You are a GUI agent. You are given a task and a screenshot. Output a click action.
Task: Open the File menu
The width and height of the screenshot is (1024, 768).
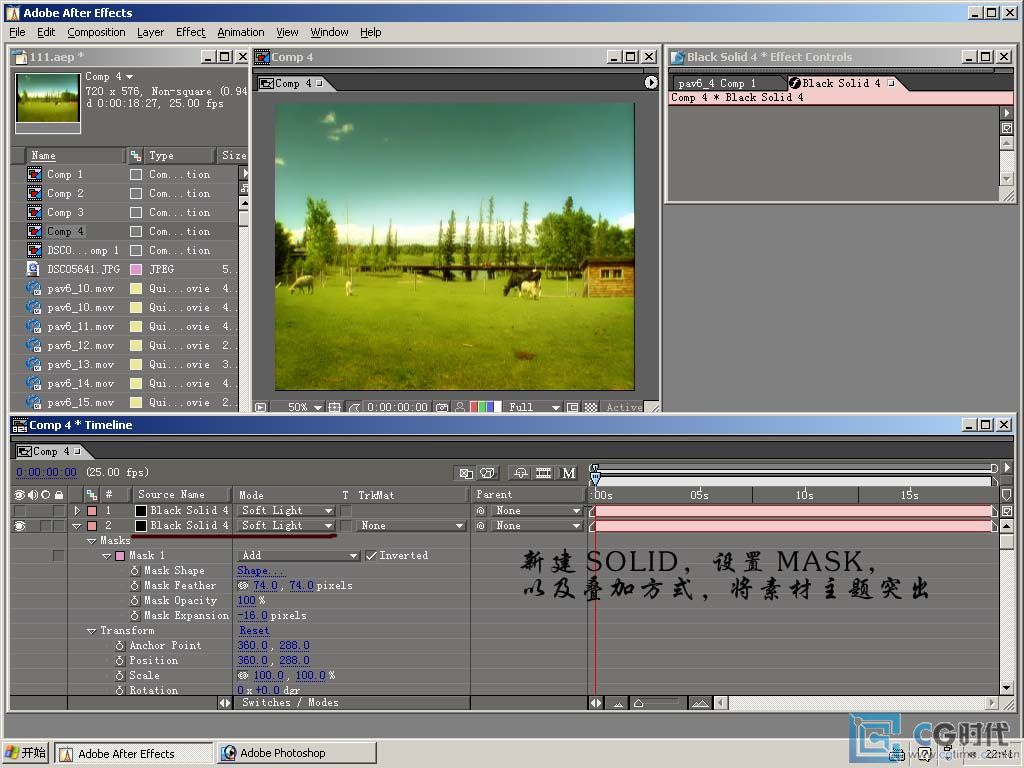[17, 32]
